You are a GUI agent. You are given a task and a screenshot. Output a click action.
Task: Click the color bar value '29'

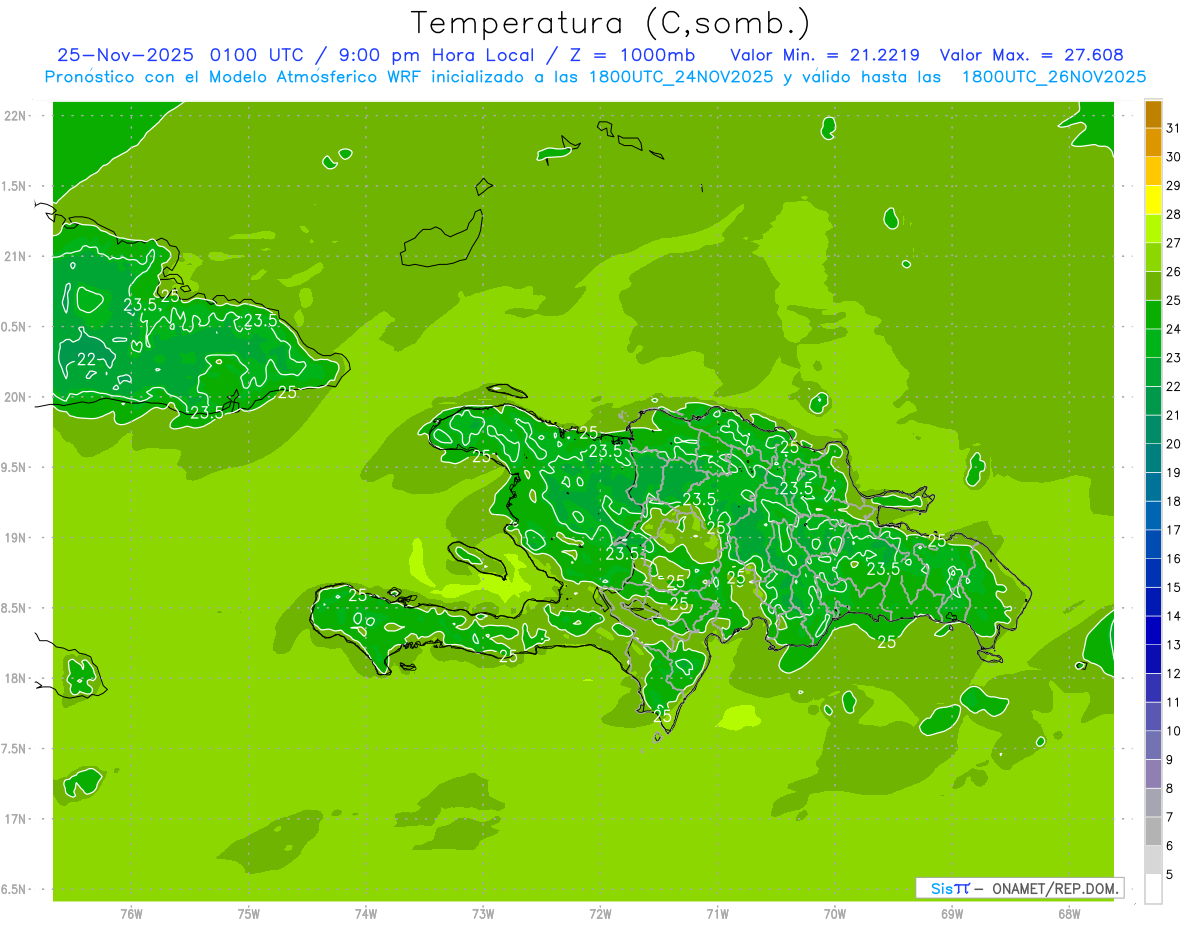(1174, 186)
